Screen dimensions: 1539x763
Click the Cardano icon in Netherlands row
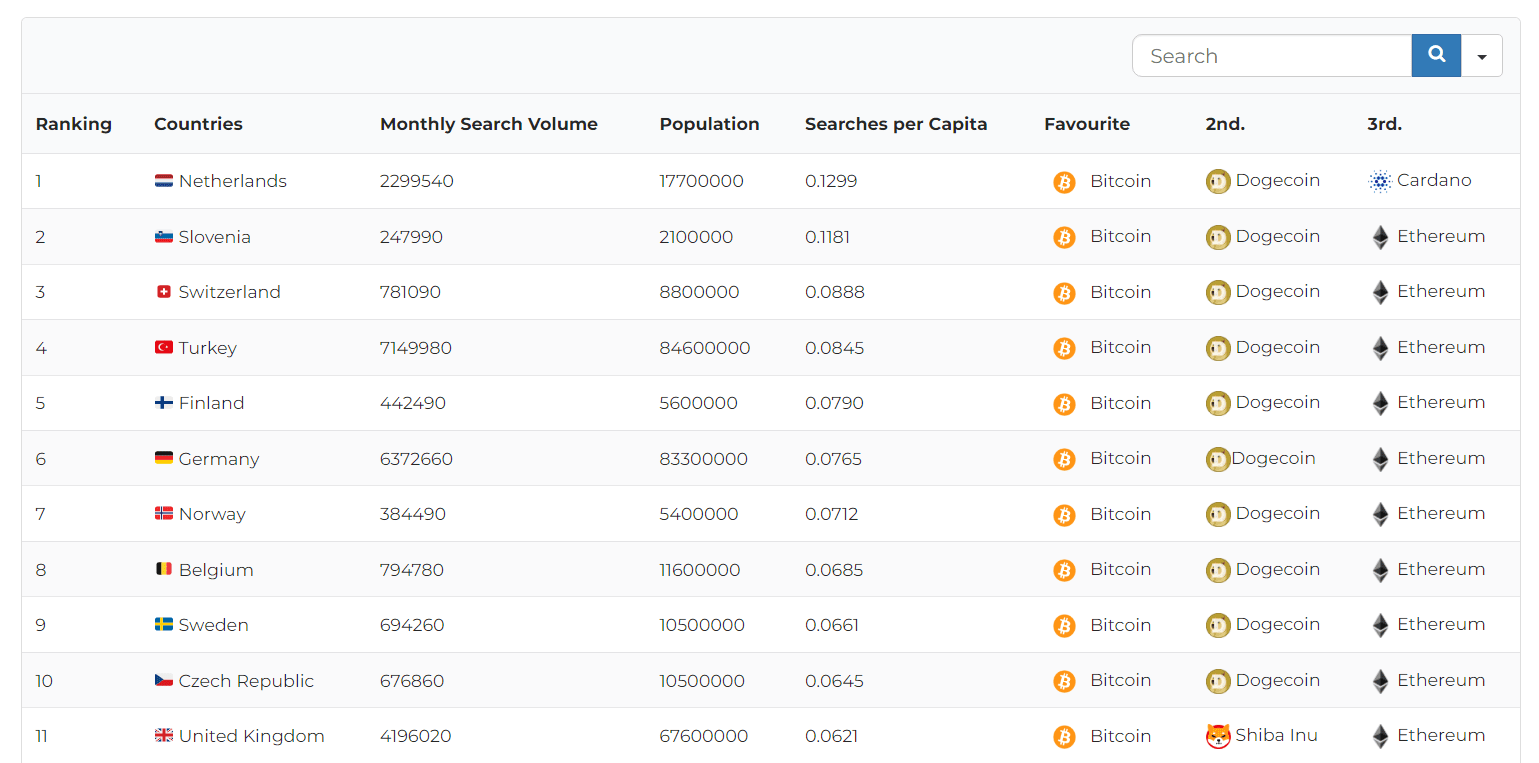coord(1380,181)
